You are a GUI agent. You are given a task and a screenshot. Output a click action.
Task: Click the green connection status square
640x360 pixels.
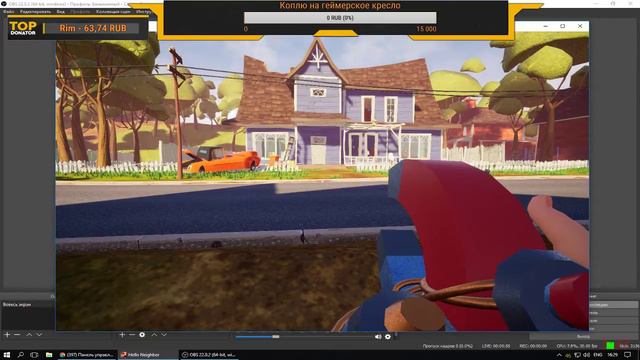coord(610,346)
